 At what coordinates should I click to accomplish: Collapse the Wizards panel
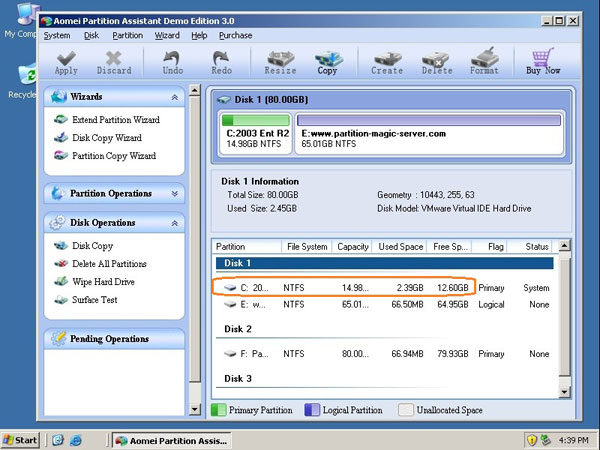(176, 97)
